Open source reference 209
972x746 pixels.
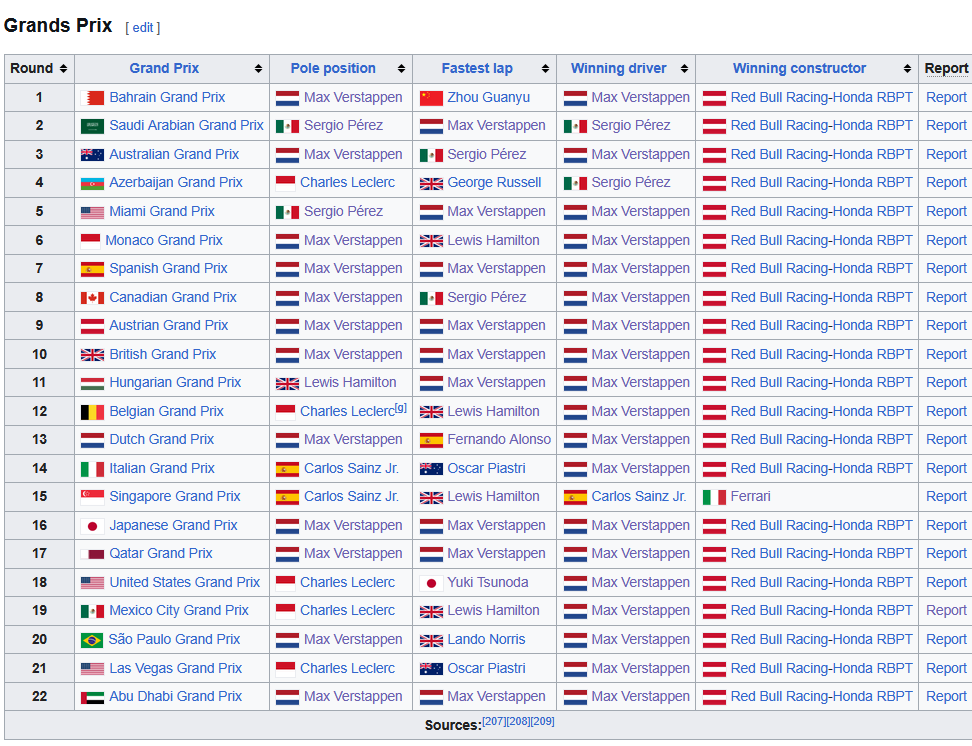(542, 721)
